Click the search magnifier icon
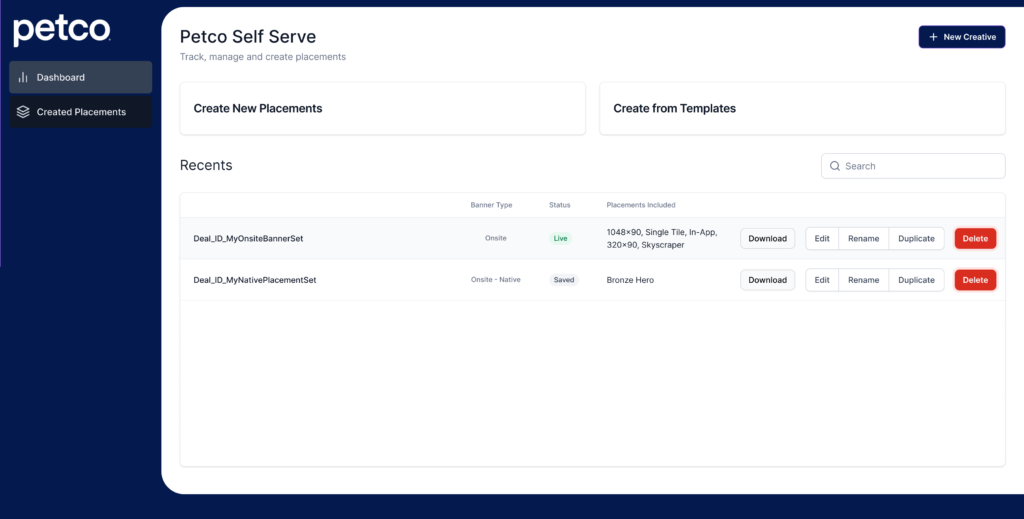Viewport: 1024px width, 519px height. pyautogui.click(x=835, y=166)
